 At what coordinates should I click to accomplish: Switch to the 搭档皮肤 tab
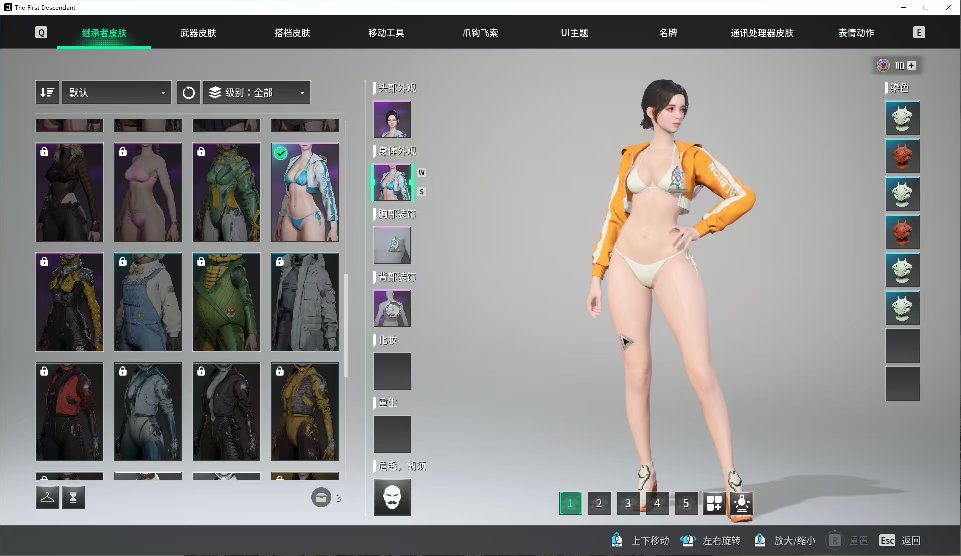click(292, 32)
